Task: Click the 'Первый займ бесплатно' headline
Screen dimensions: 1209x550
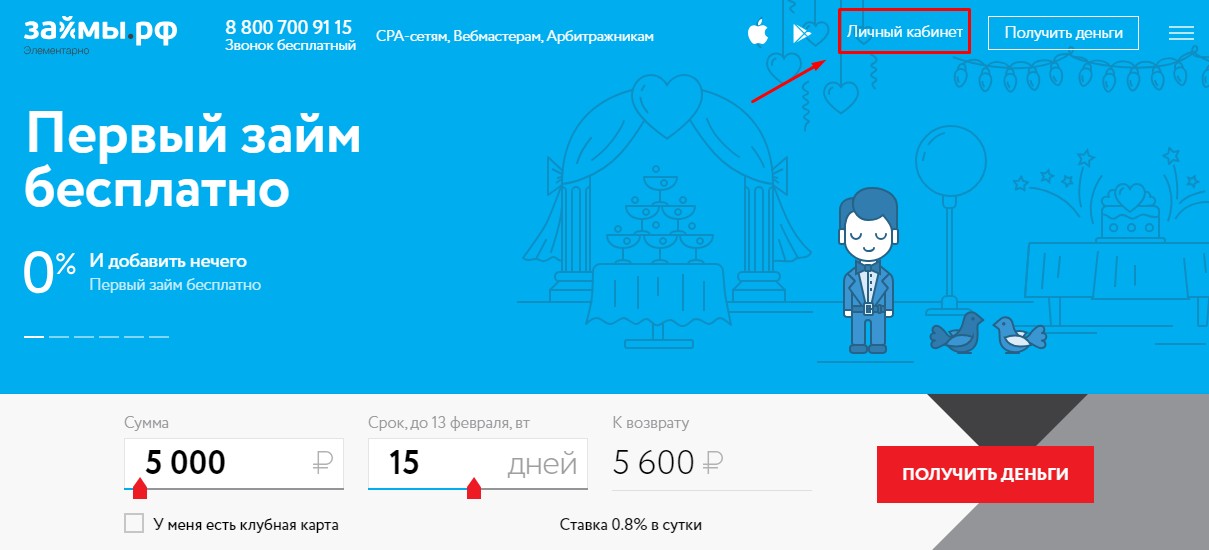Action: click(192, 160)
